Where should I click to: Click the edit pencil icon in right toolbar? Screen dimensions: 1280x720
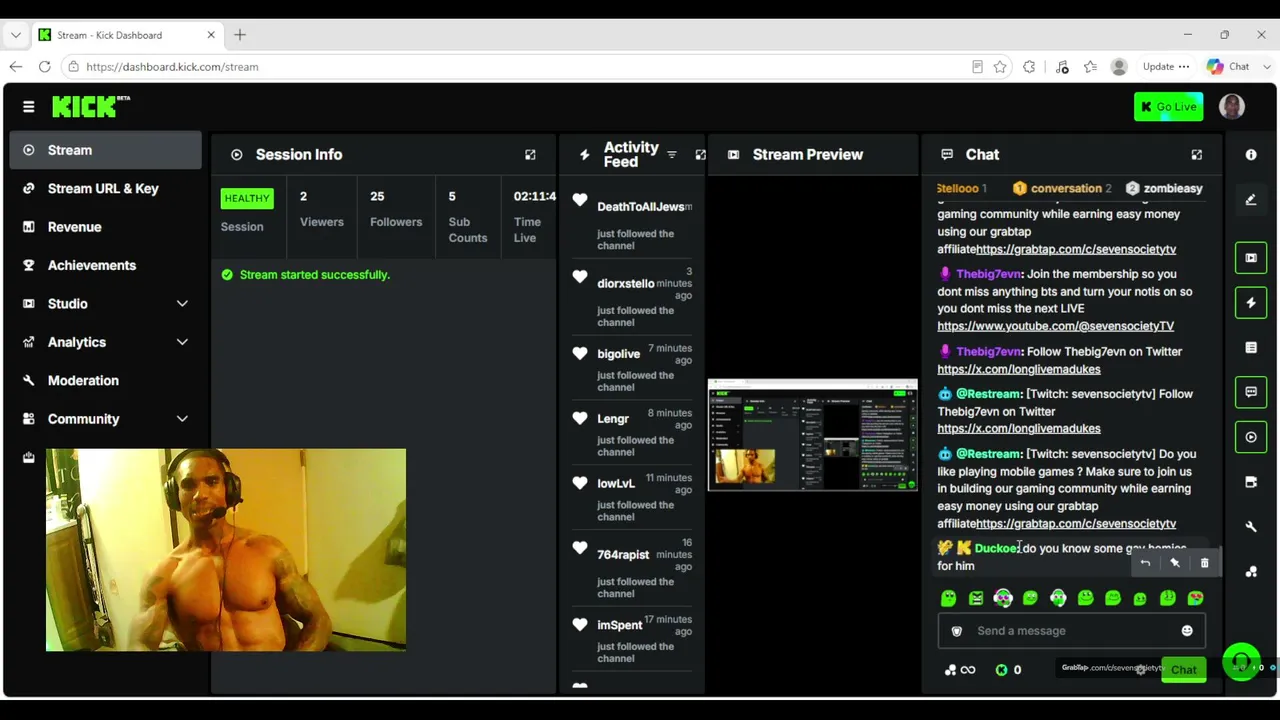coord(1251,200)
